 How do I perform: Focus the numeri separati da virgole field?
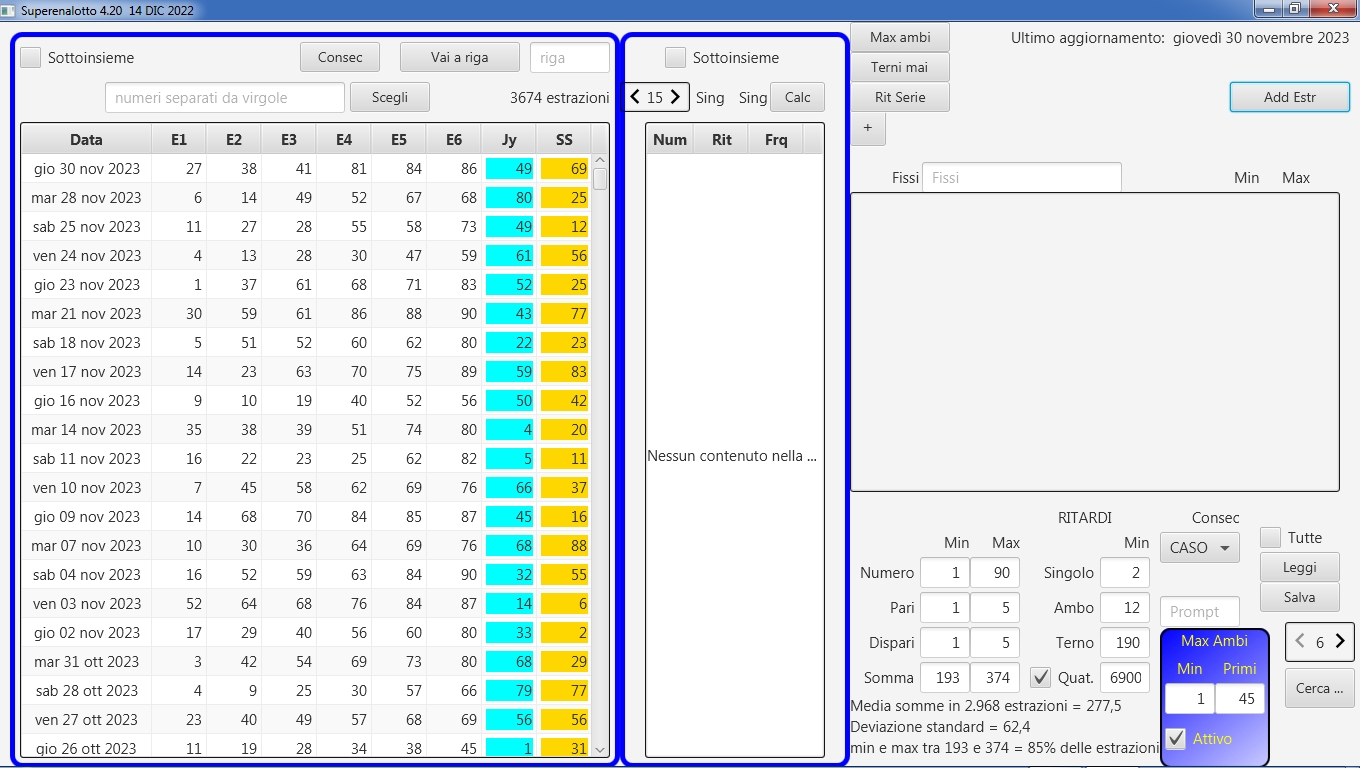tap(225, 97)
